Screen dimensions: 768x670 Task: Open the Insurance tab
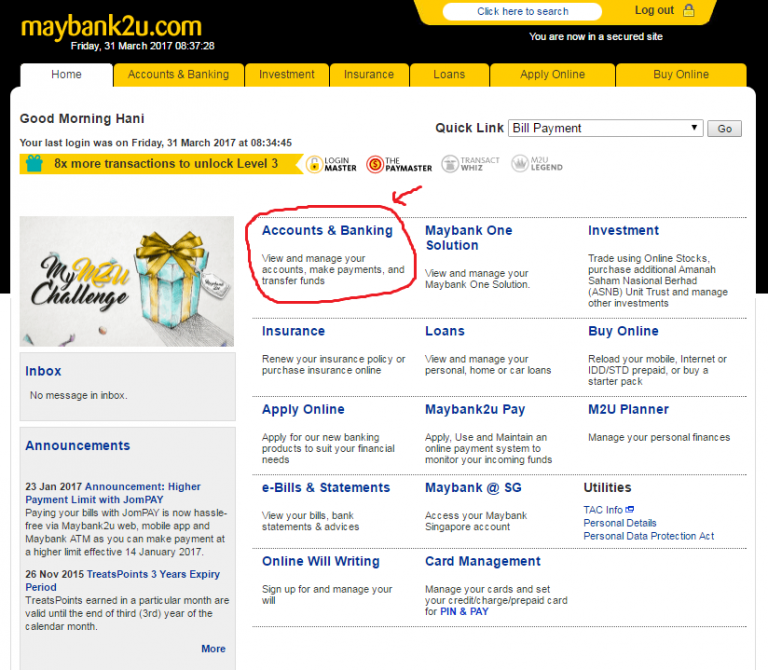point(369,74)
